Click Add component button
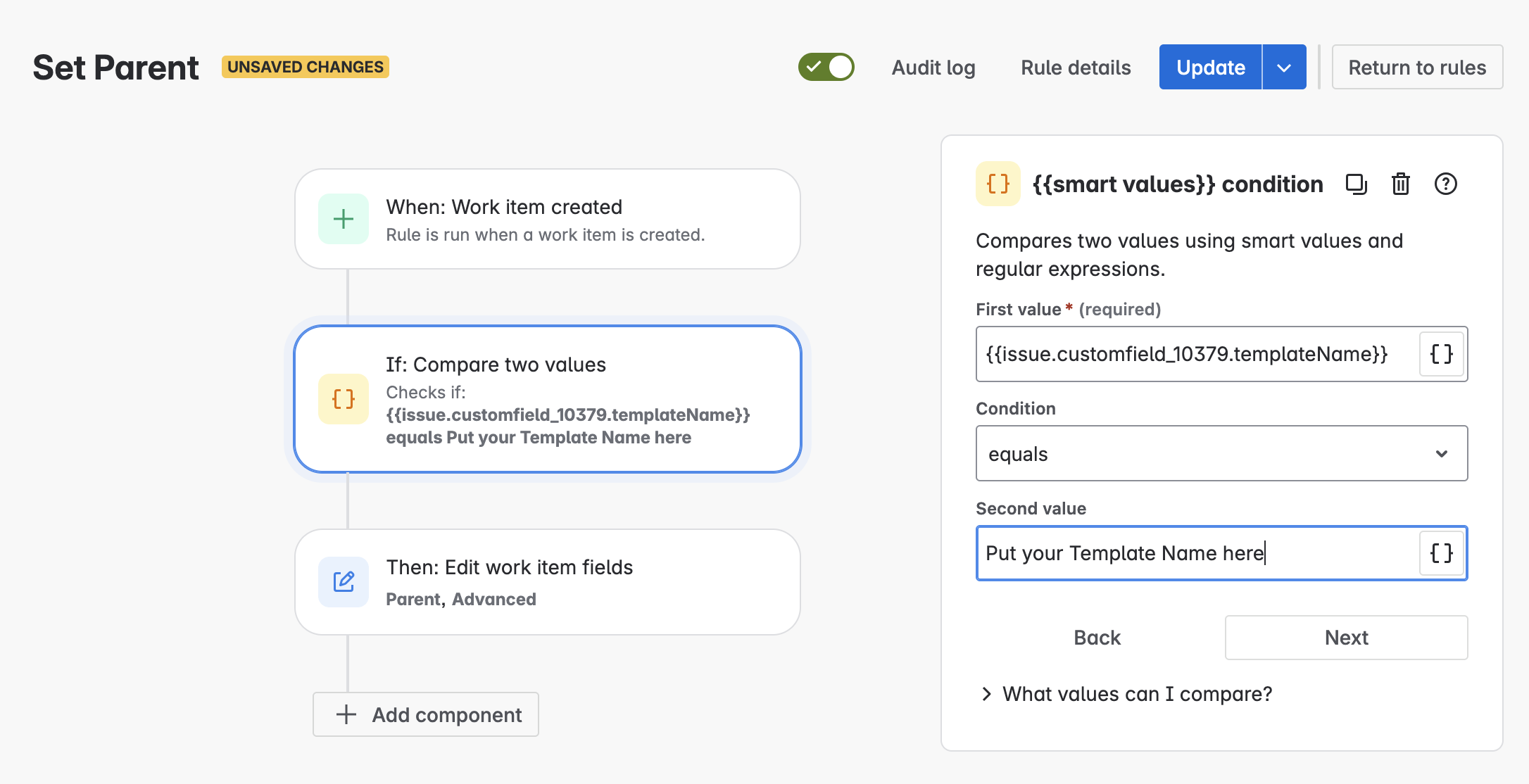1529x784 pixels. pos(426,715)
